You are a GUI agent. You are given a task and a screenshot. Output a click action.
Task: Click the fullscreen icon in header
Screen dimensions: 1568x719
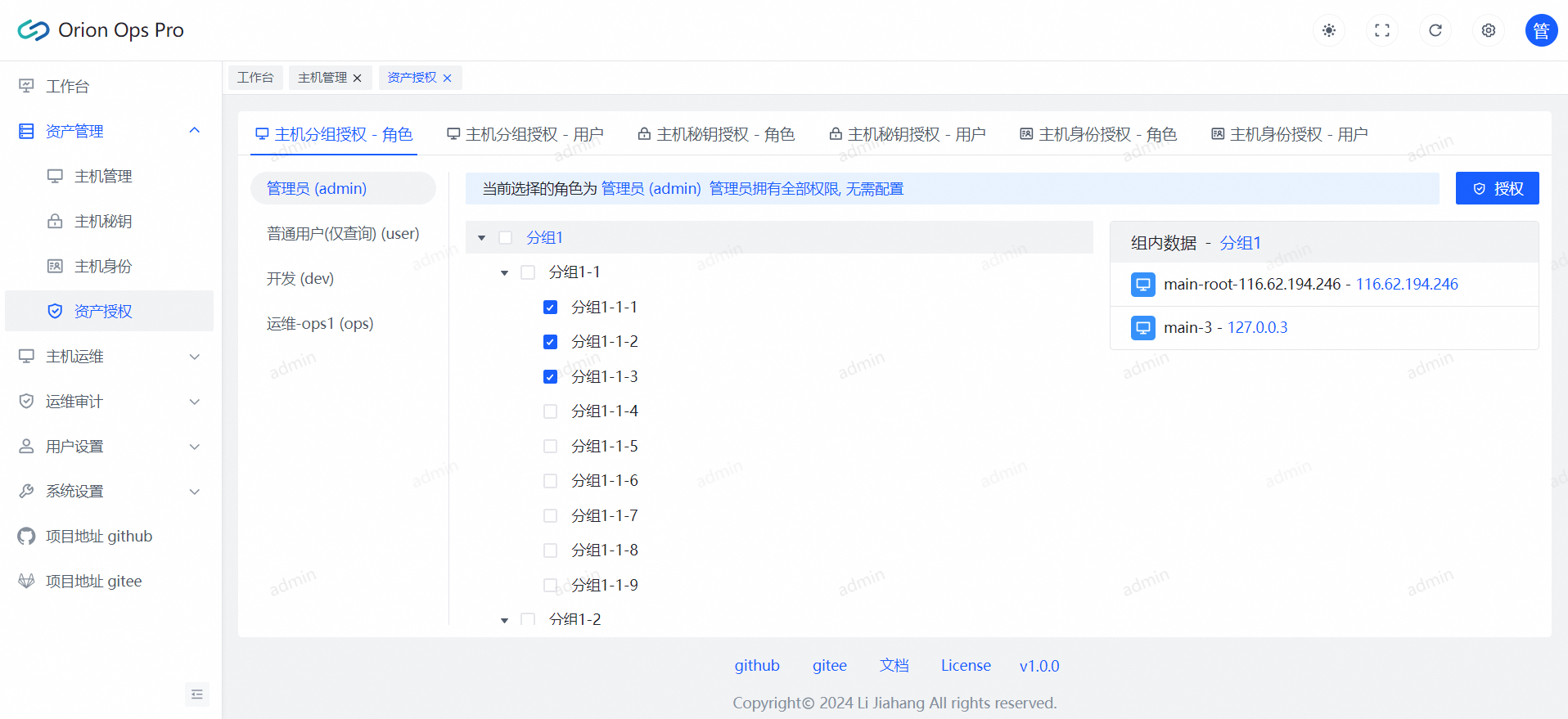(x=1381, y=30)
